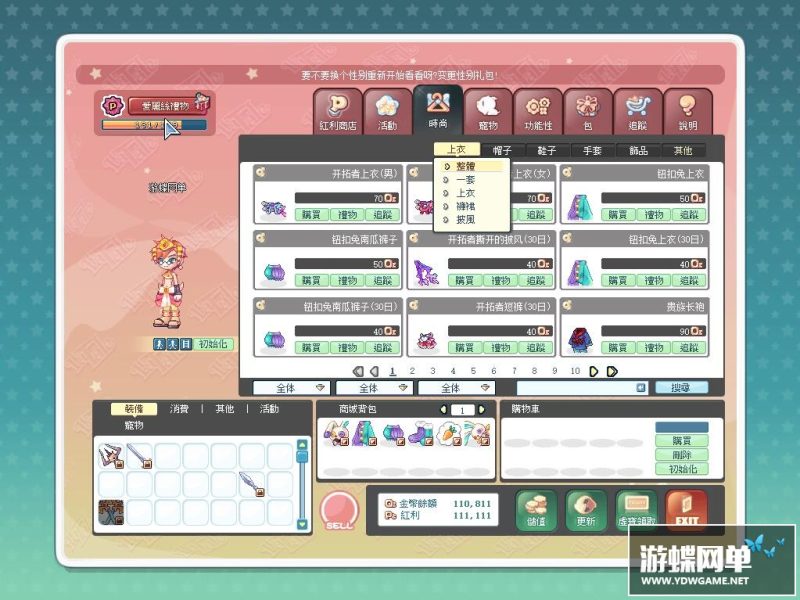800x600 pixels.
Task: Click the 开拓者上衣(男) item thumbnail
Action: (273, 208)
